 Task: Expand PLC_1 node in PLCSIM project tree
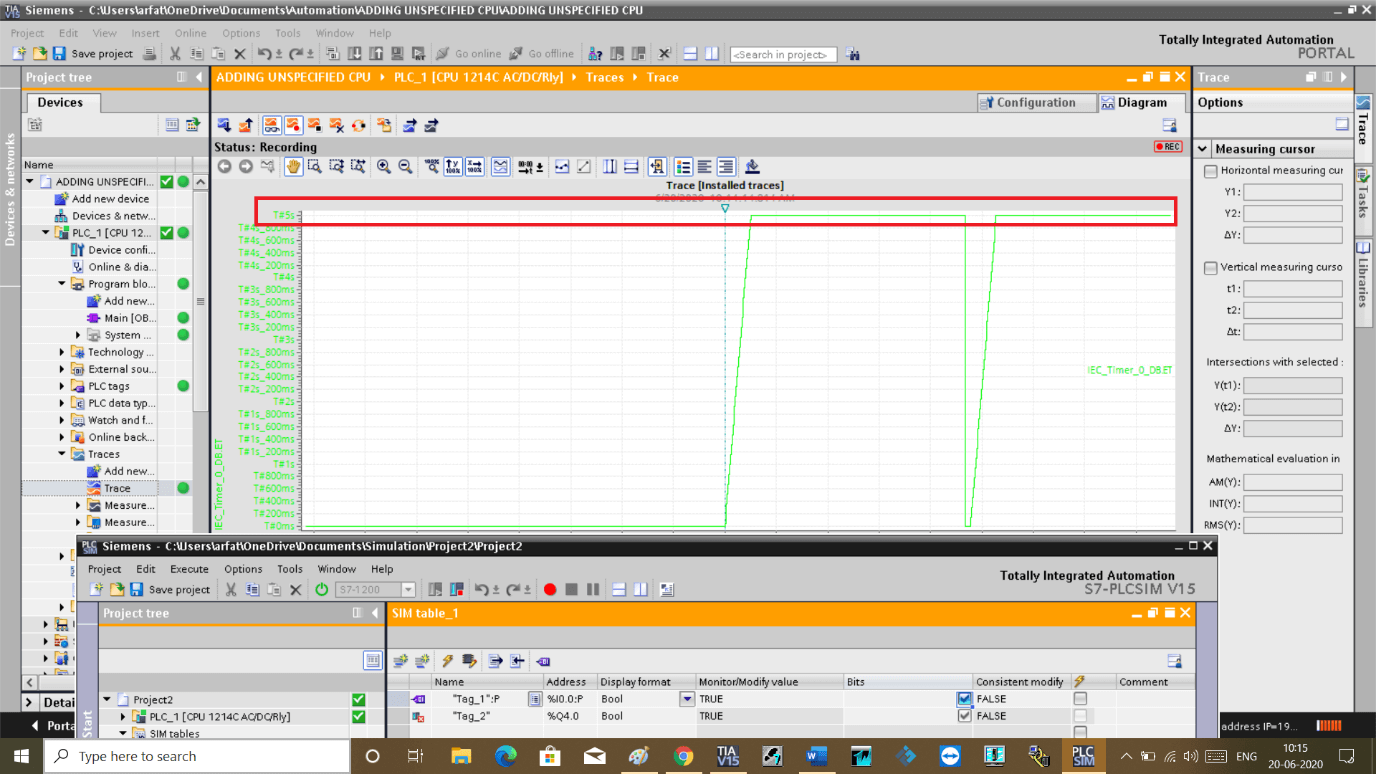124,717
